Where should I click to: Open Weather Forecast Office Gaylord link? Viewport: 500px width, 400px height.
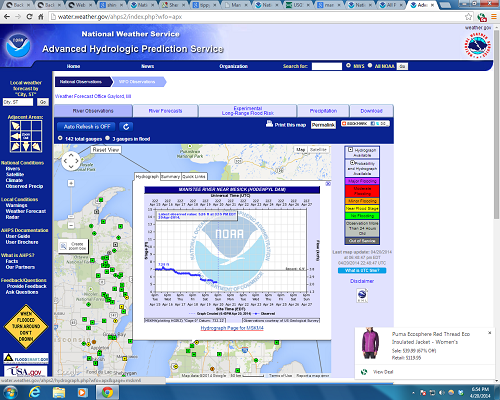coord(93,96)
